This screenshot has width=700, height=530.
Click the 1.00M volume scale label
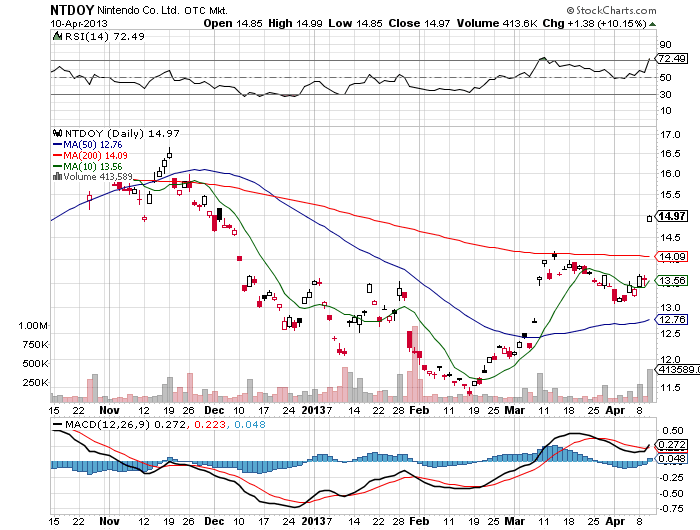tap(33, 326)
